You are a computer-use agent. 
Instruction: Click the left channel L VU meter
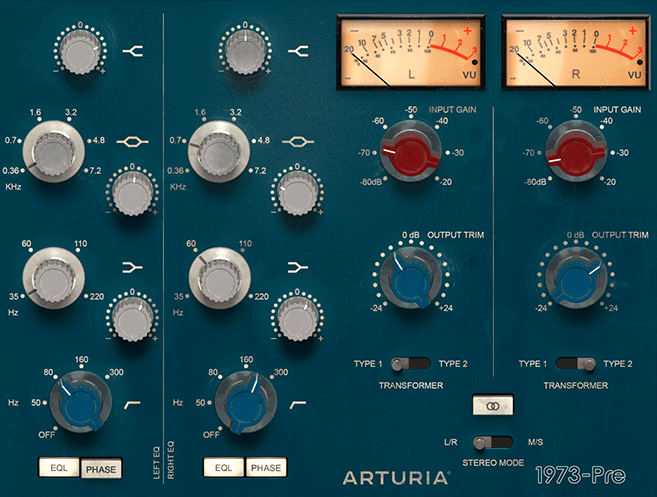411,52
